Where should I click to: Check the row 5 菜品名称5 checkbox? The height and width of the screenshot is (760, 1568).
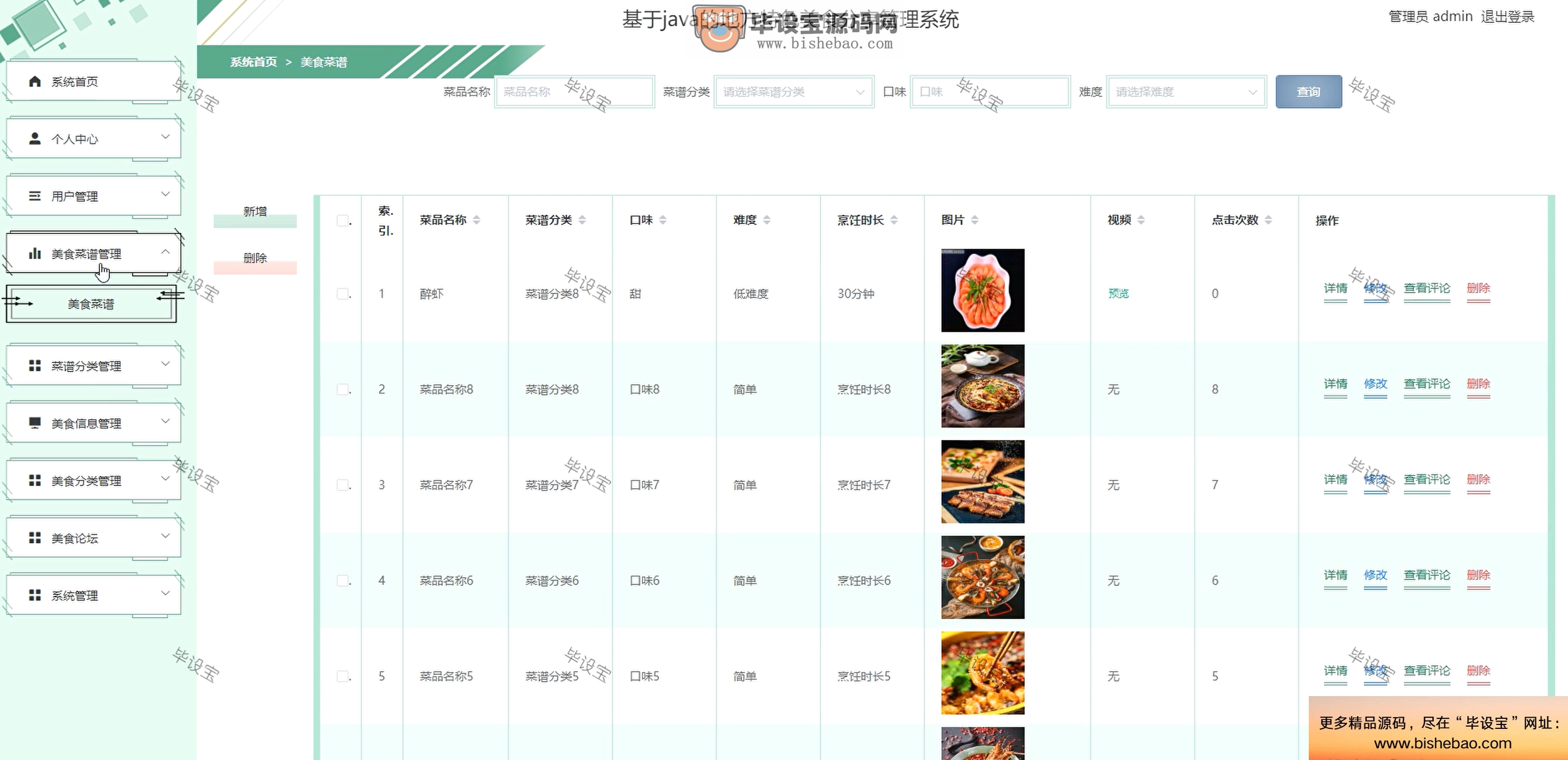(x=343, y=676)
